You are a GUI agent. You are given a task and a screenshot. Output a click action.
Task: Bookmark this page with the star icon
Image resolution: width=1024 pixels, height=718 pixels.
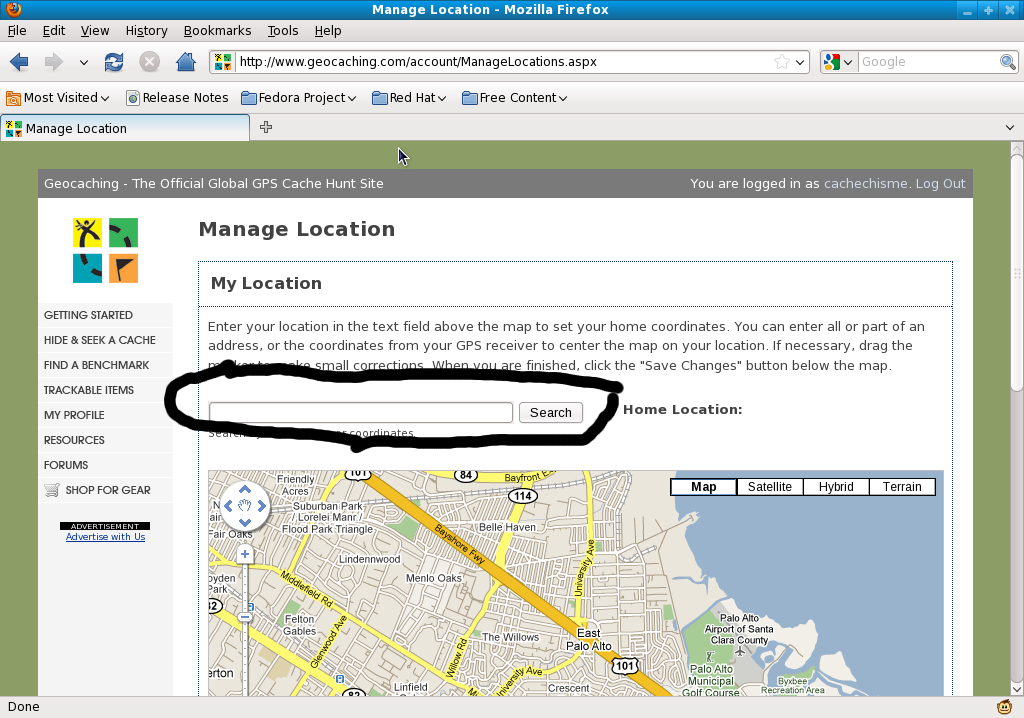(781, 62)
